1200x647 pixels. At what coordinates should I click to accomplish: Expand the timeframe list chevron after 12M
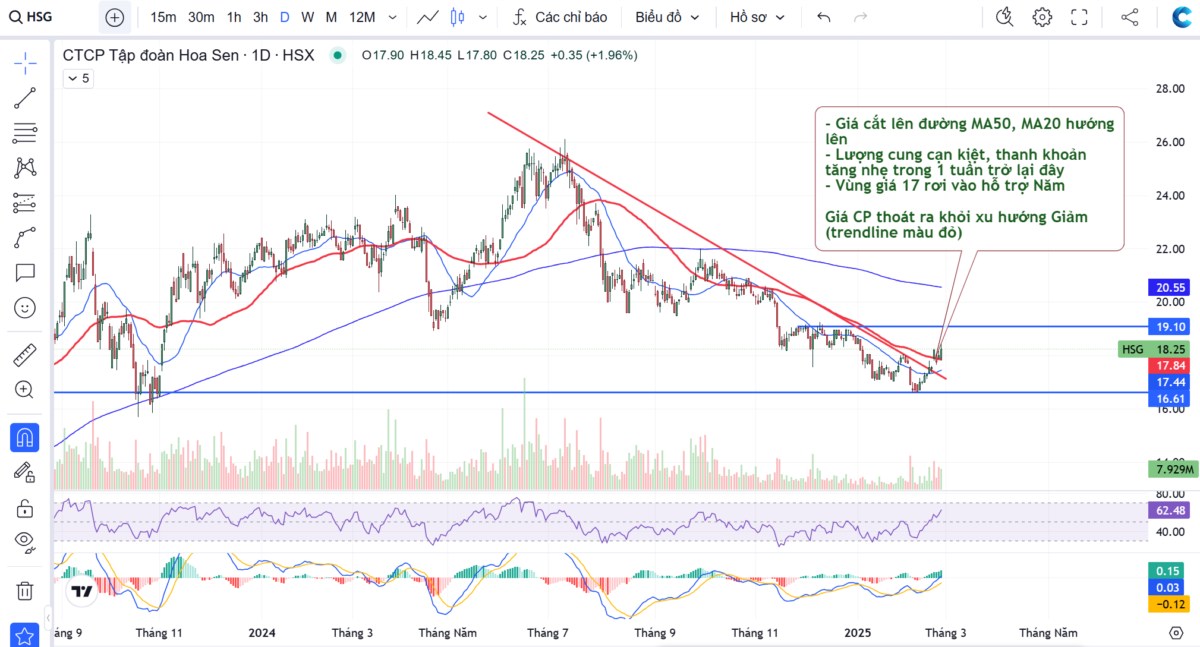(x=392, y=17)
